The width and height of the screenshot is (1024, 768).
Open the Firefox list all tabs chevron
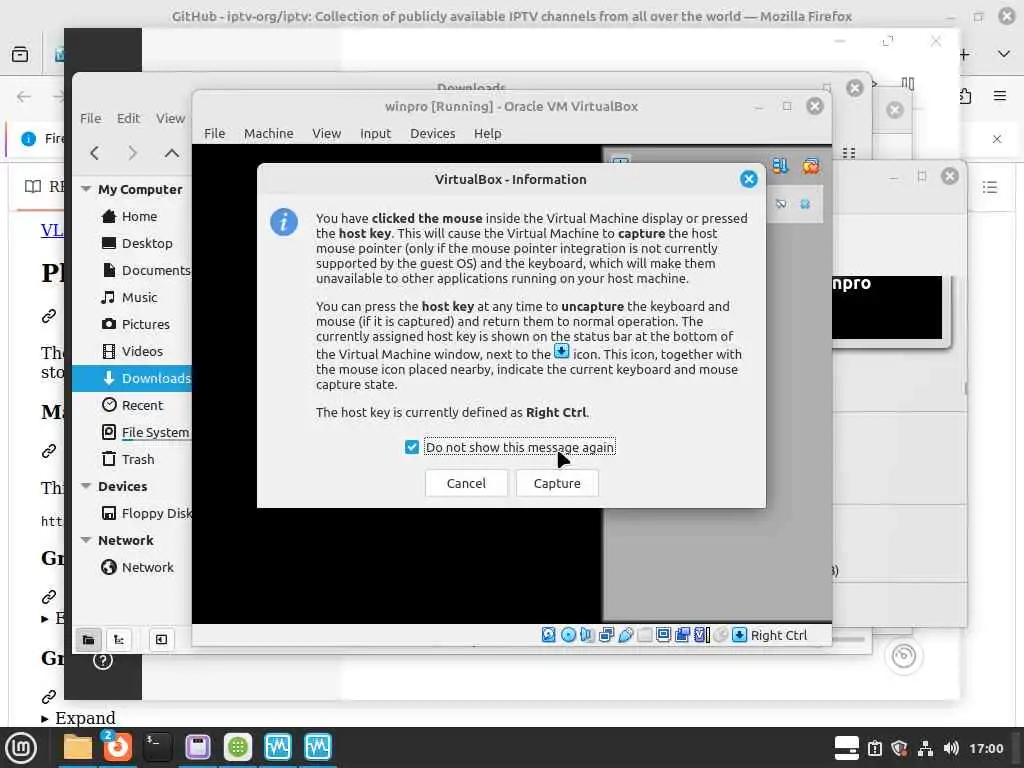click(1004, 54)
